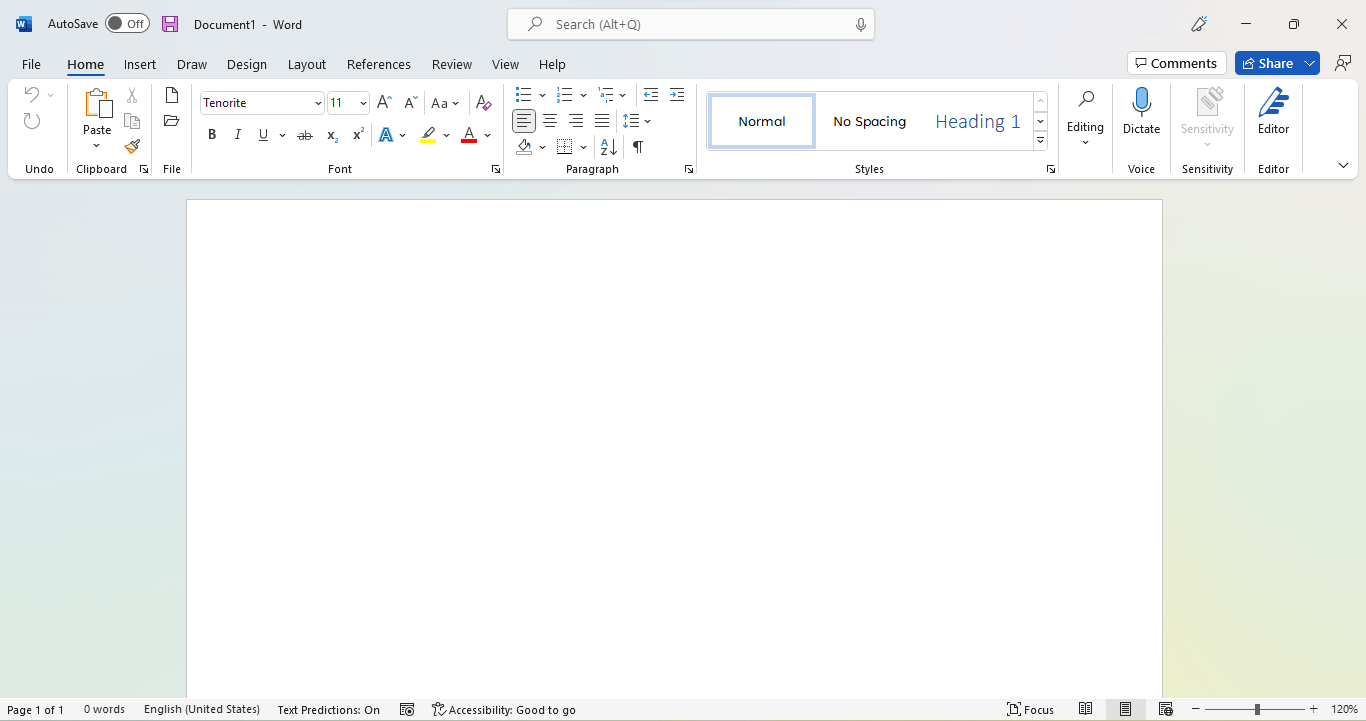
Task: Toggle the AutoSave switch
Action: click(127, 24)
